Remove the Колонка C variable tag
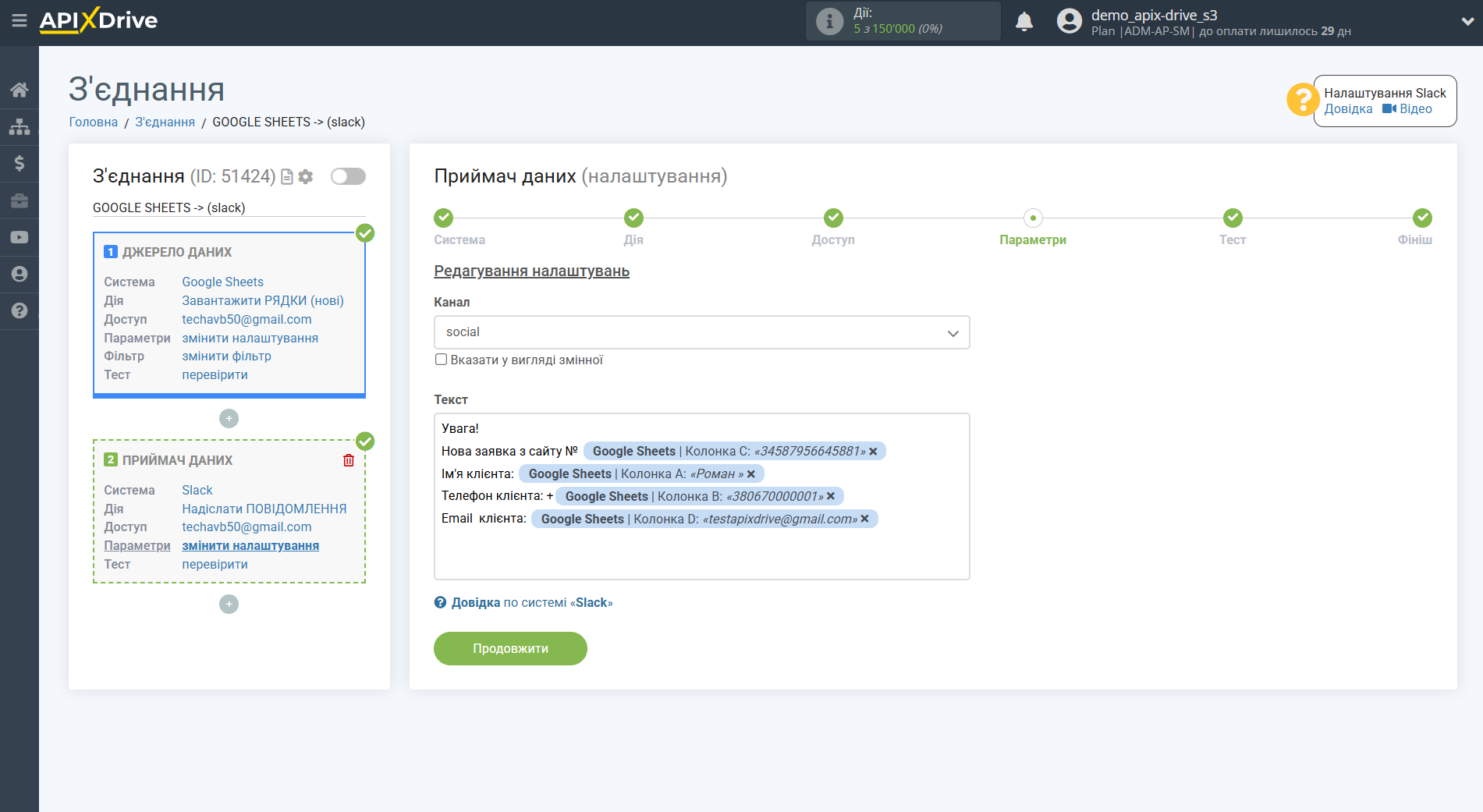 pyautogui.click(x=874, y=452)
